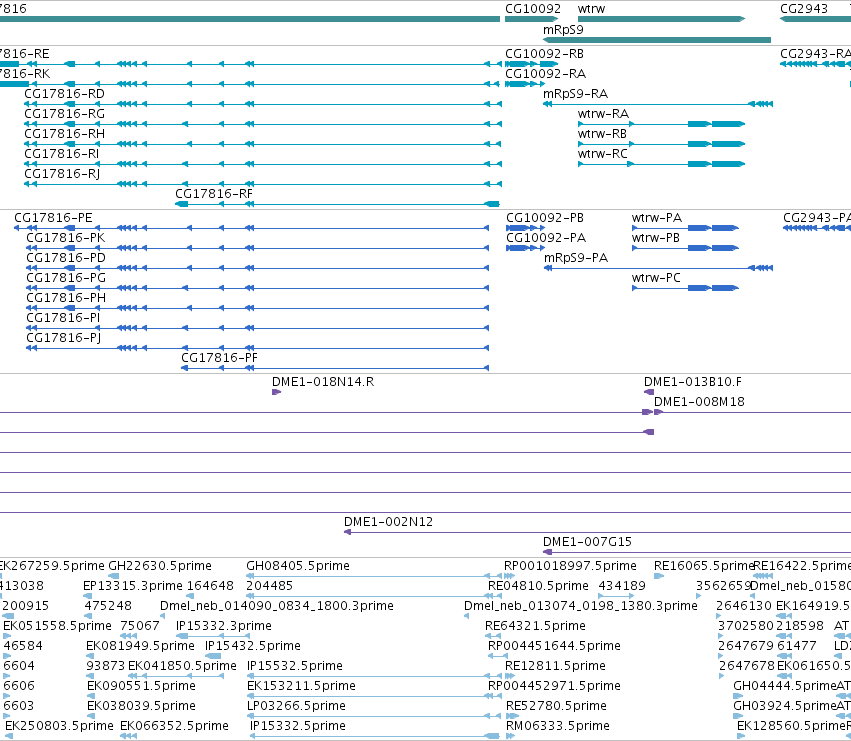Image resolution: width=851 pixels, height=741 pixels.
Task: Open the RM06333.5prime EST label
Action: [x=558, y=726]
